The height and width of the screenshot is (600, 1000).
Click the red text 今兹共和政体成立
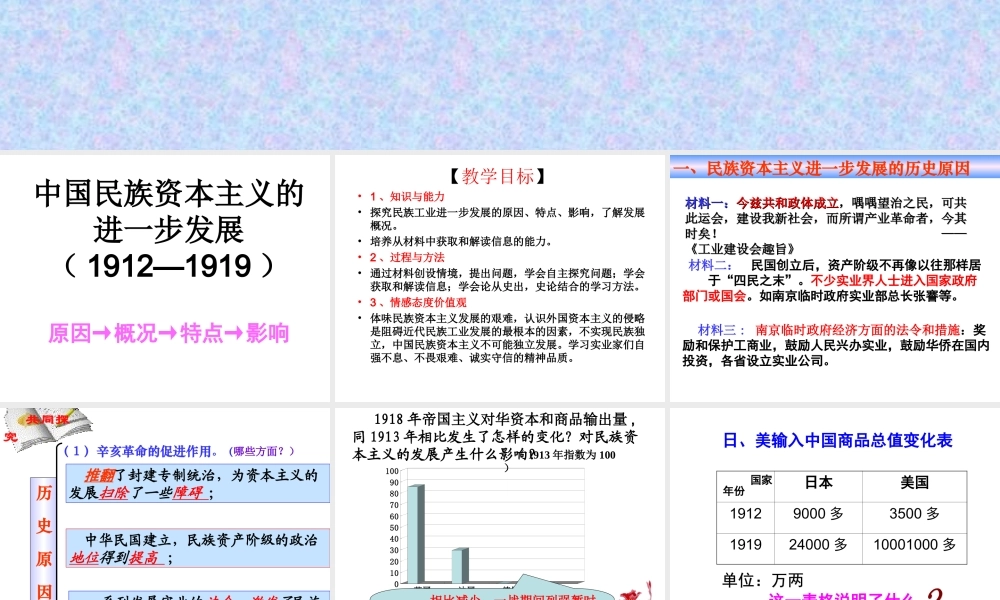[788, 203]
